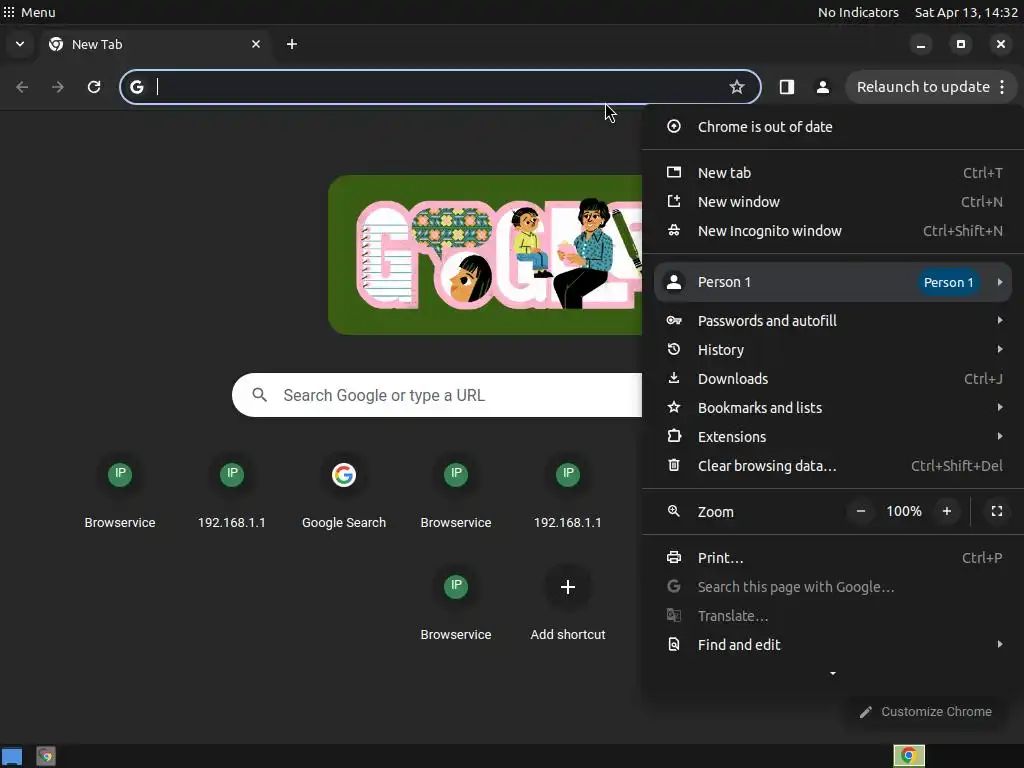Click the key icon beside Passwords

[x=674, y=320]
